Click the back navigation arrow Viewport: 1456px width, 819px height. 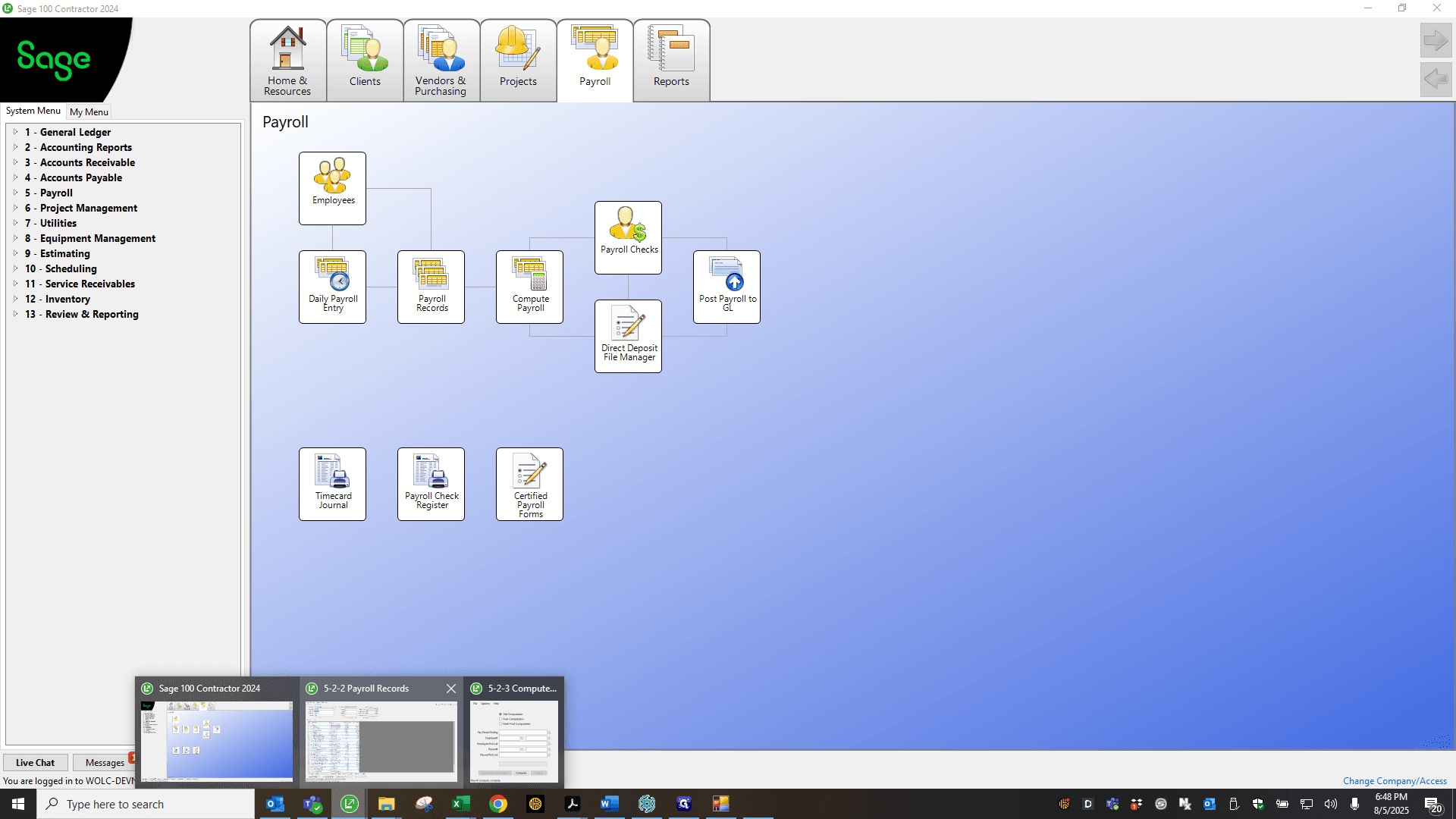[1436, 79]
